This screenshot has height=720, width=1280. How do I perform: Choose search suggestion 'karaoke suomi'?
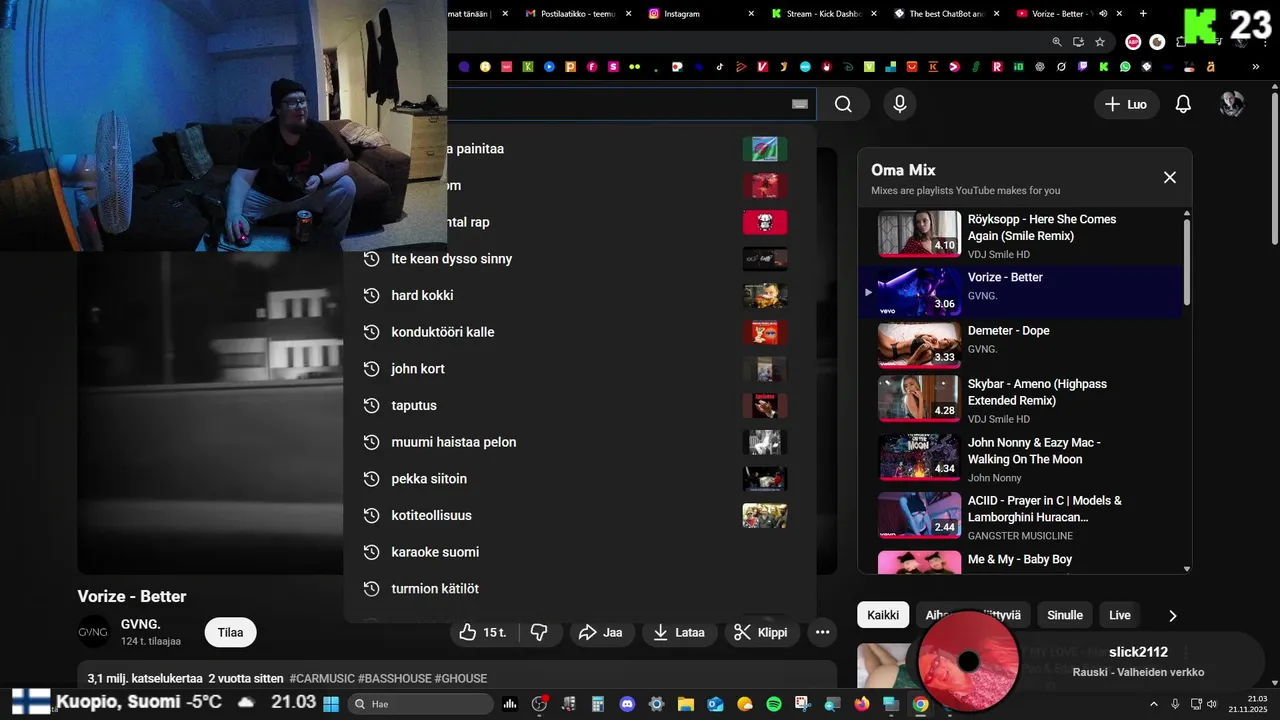580,552
